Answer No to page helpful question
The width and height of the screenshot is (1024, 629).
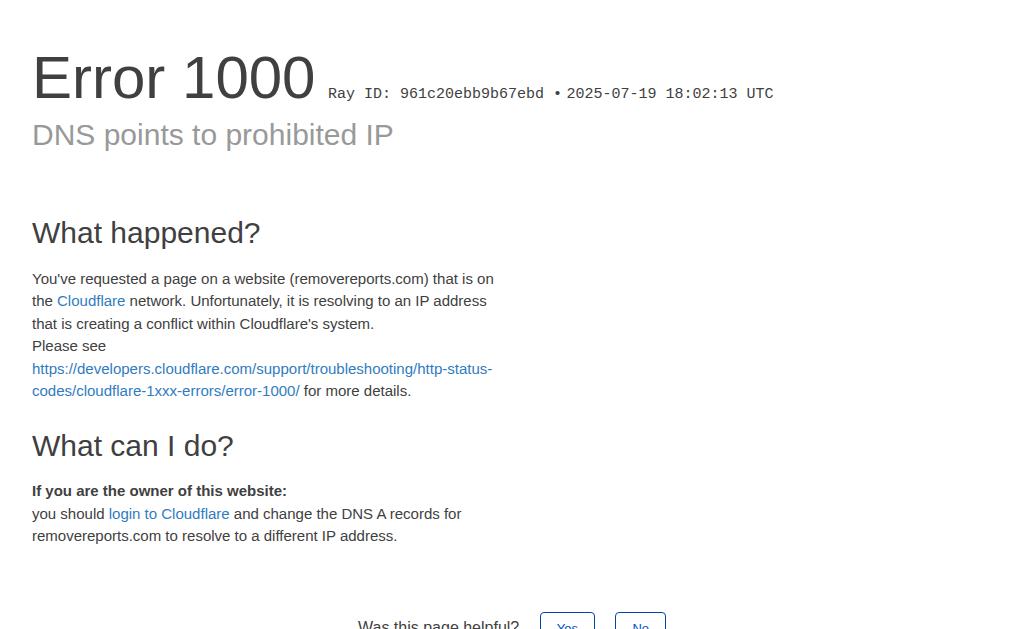click(x=640, y=621)
